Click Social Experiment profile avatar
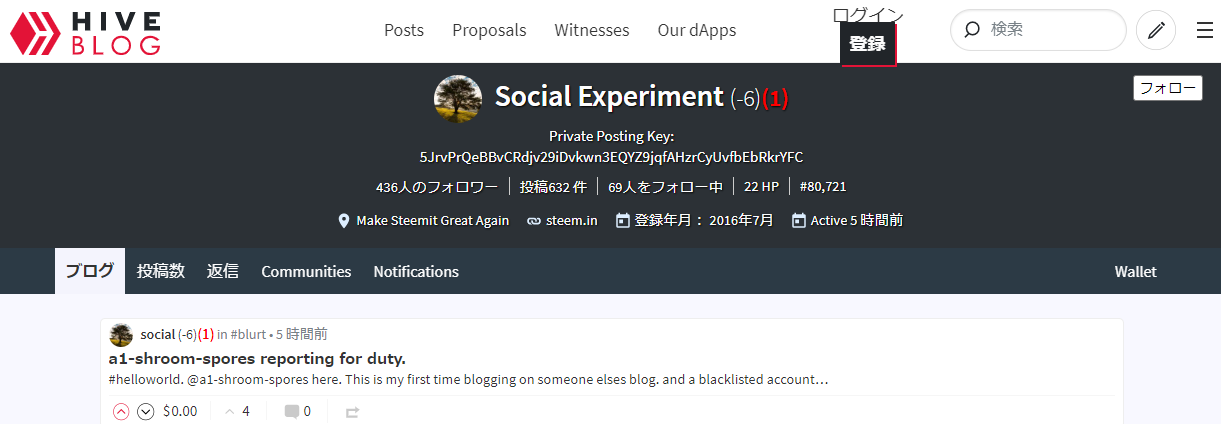This screenshot has width=1221, height=424. click(x=458, y=98)
